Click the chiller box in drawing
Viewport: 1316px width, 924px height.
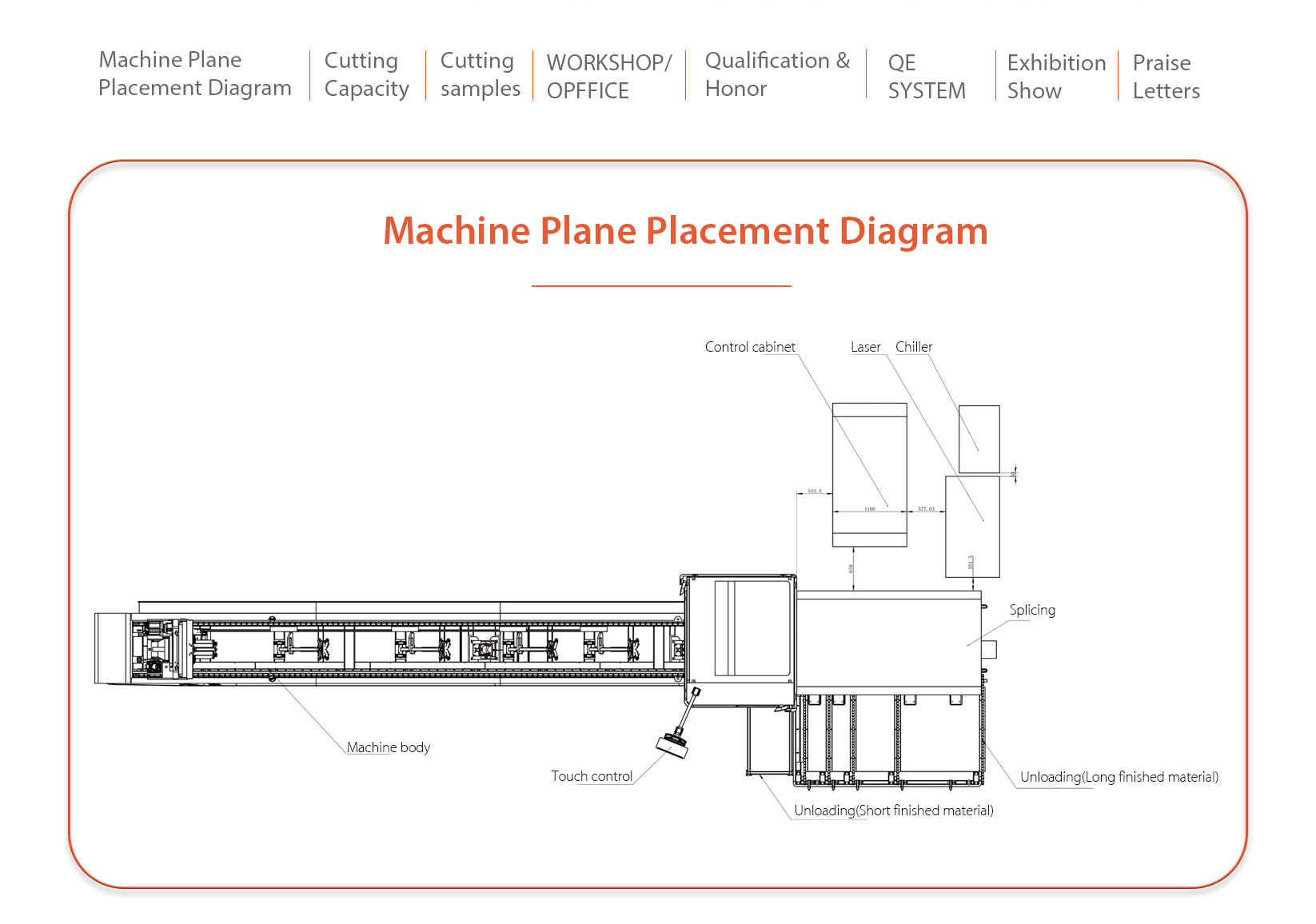979,439
